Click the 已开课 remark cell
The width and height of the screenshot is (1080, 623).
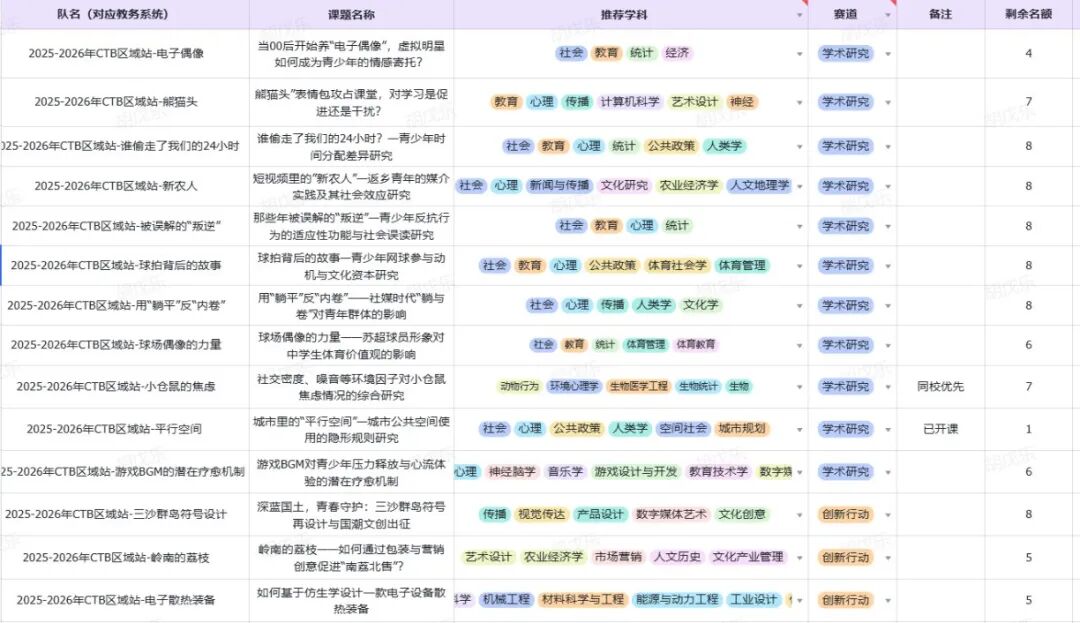tap(940, 428)
